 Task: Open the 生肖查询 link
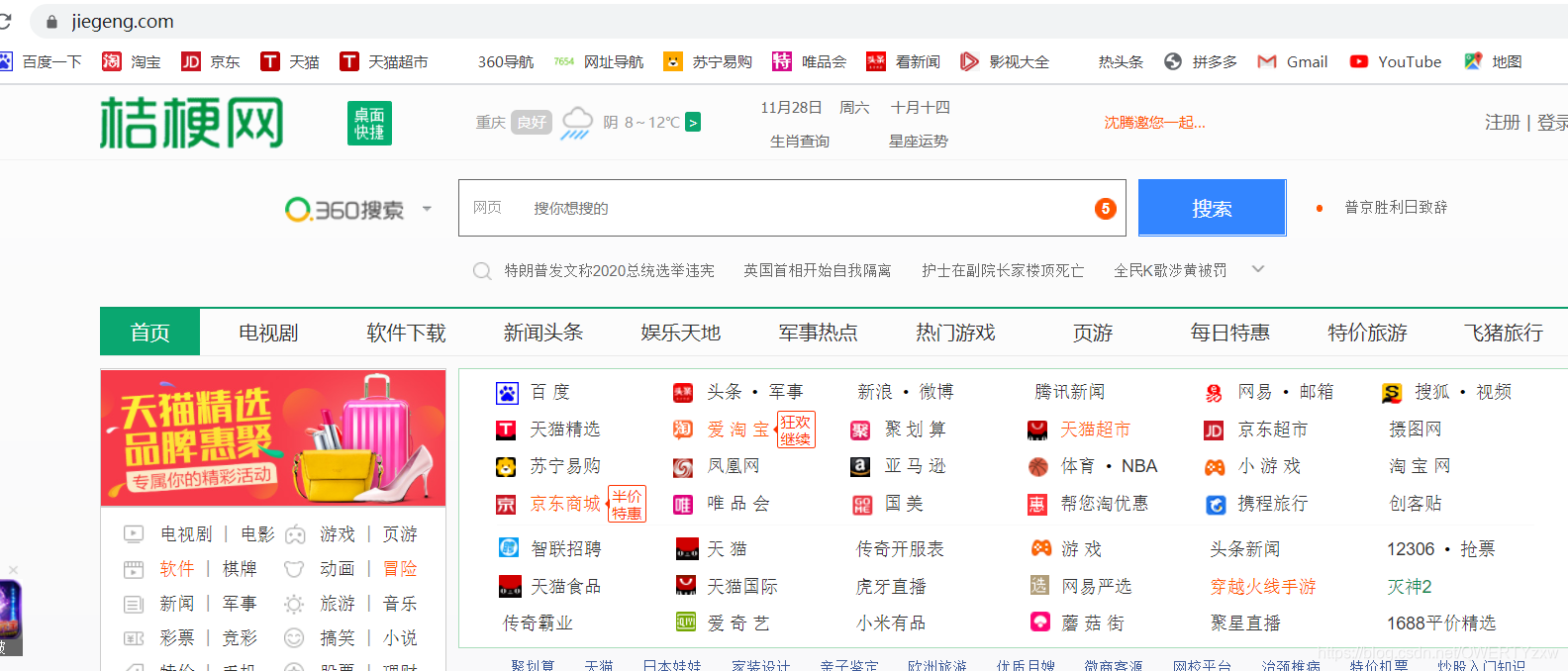click(800, 142)
